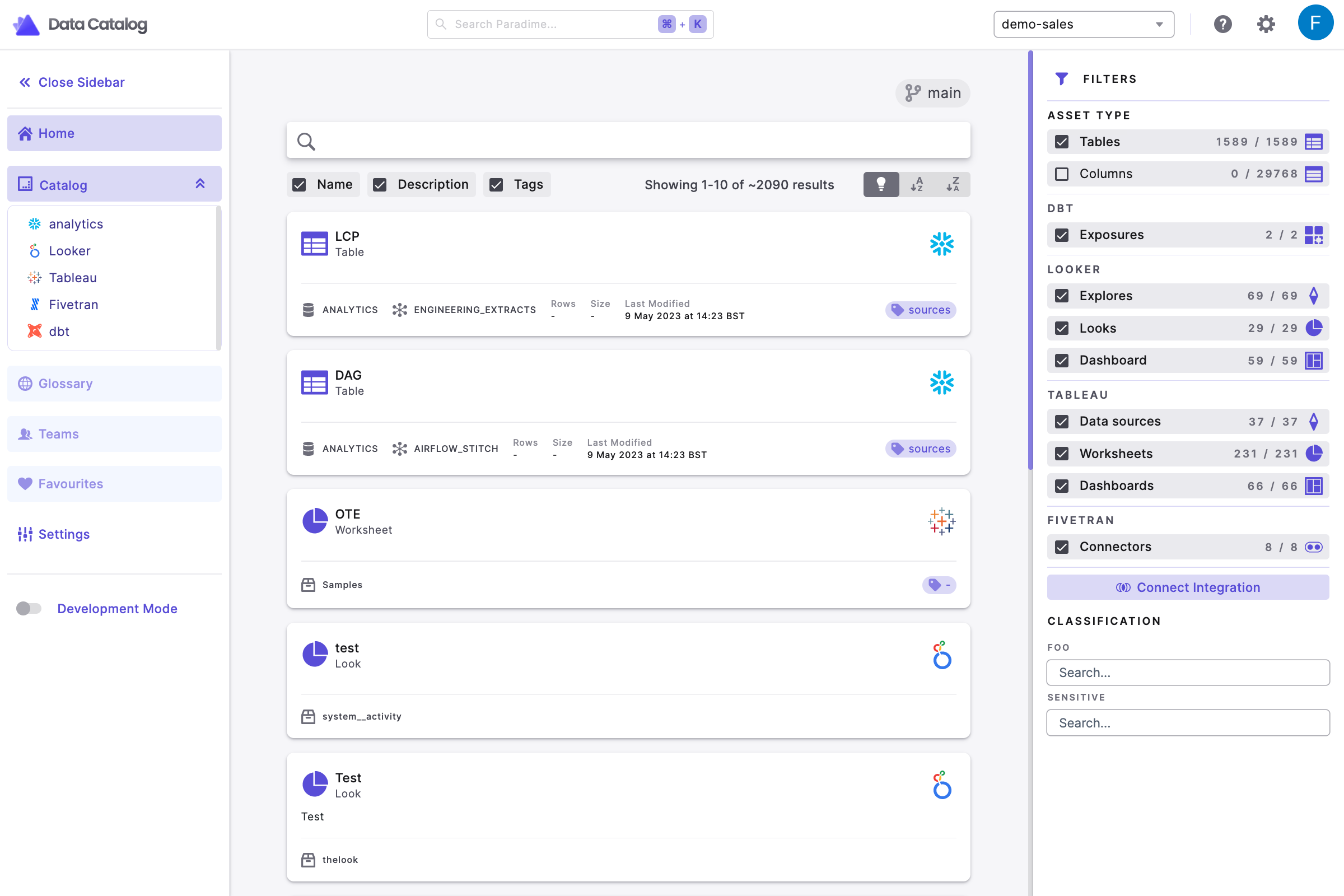Uncheck the Connectors filter checkbox
Image resolution: width=1344 pixels, height=896 pixels.
point(1061,547)
